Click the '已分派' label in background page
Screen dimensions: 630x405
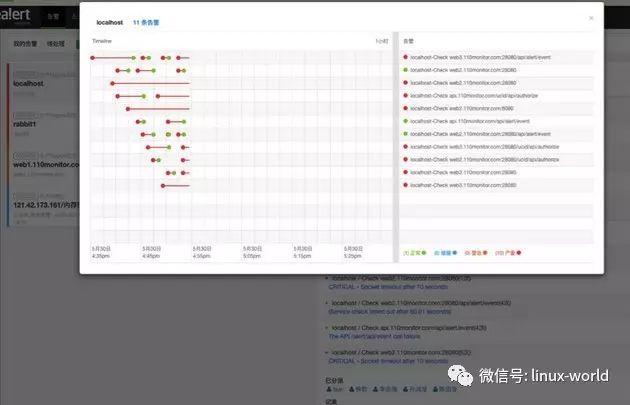point(334,380)
